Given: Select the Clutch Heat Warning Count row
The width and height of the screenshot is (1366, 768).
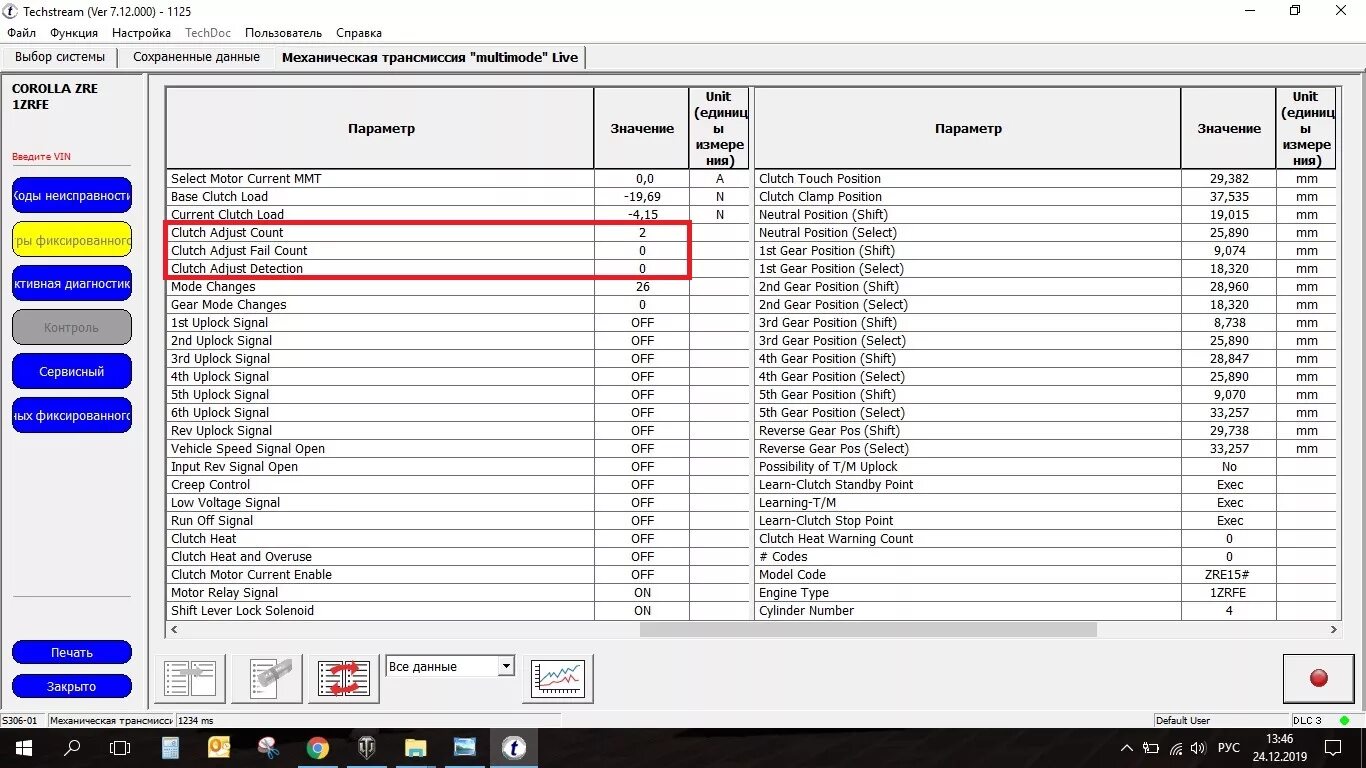Looking at the screenshot, I should [1045, 538].
